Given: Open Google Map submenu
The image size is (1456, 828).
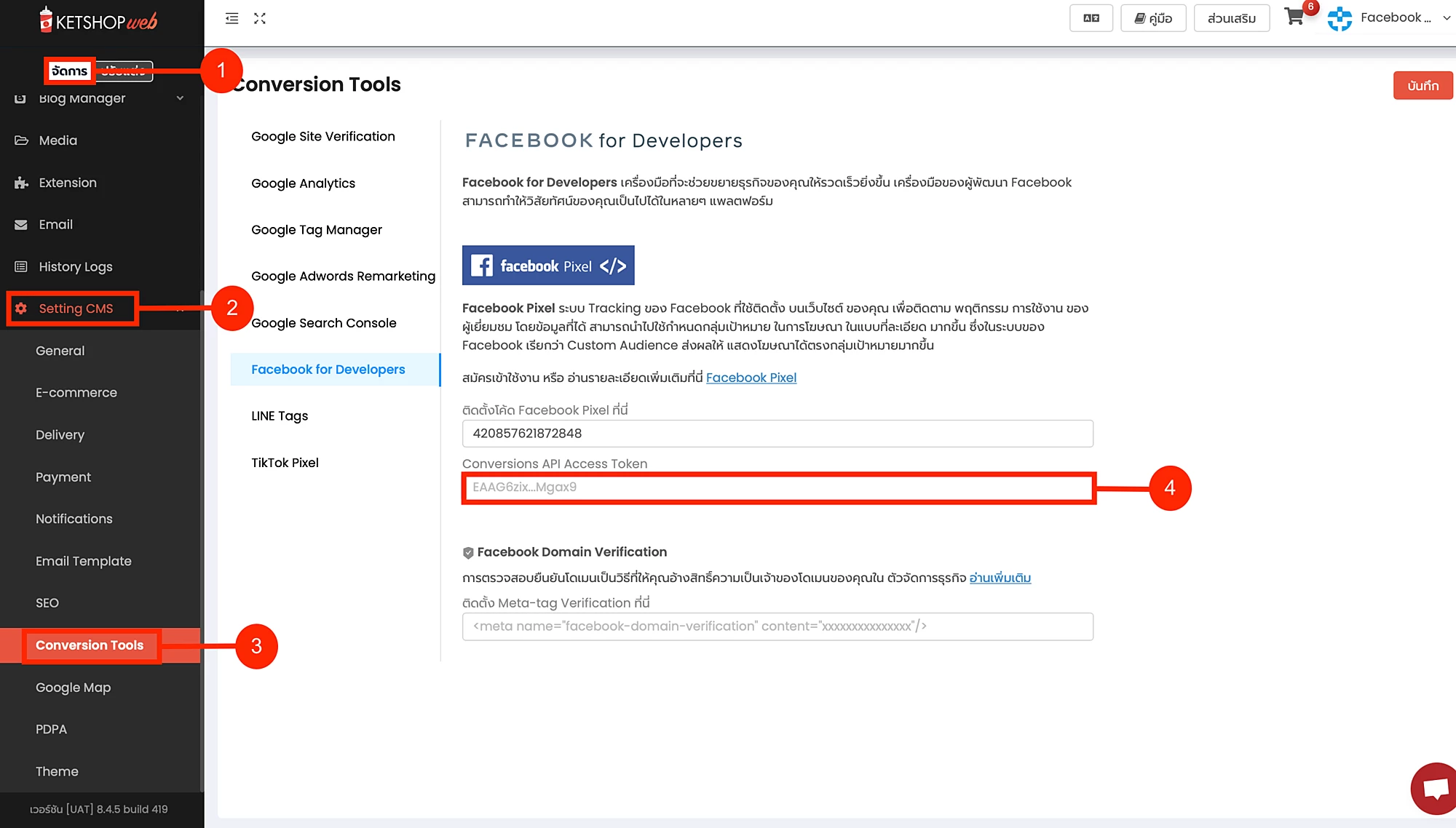Looking at the screenshot, I should pos(74,688).
